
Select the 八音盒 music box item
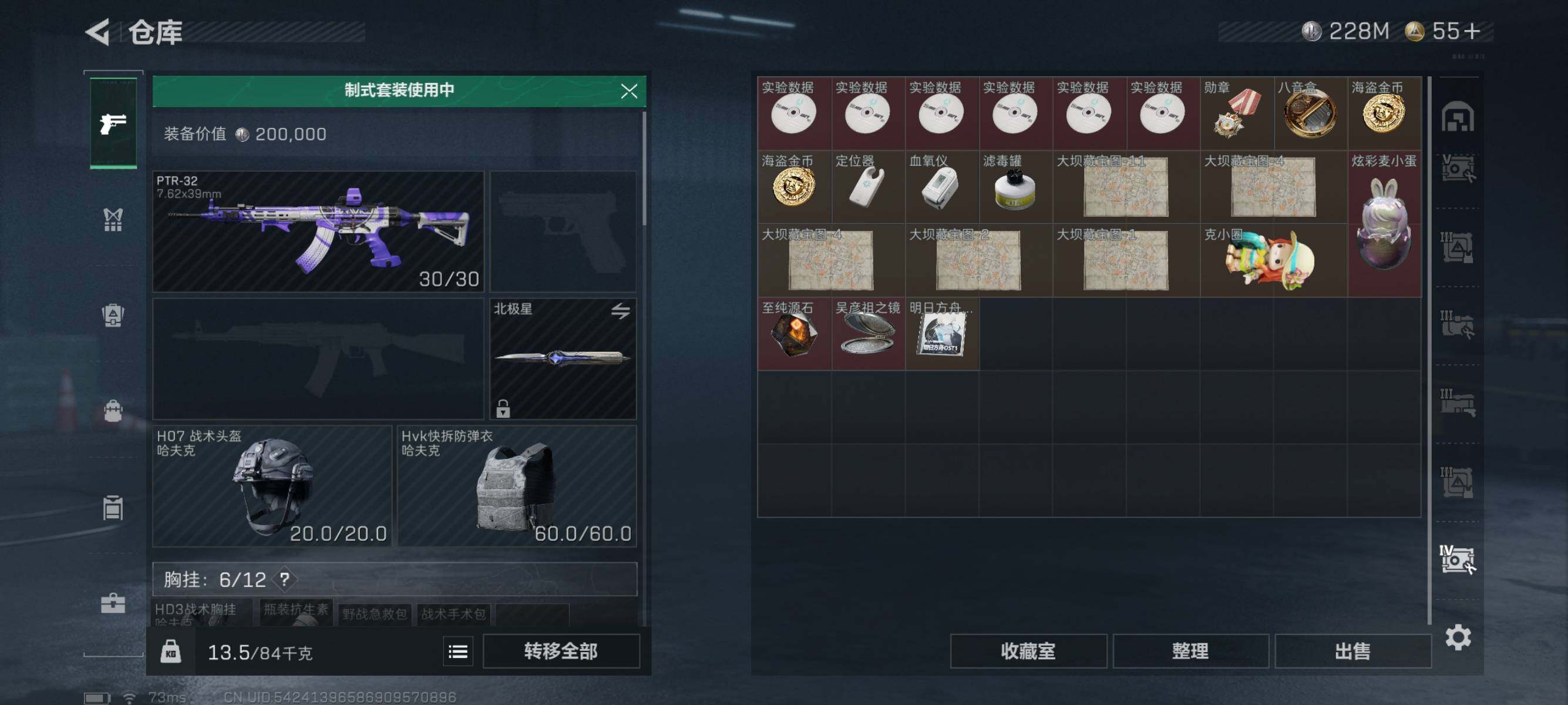[1310, 113]
